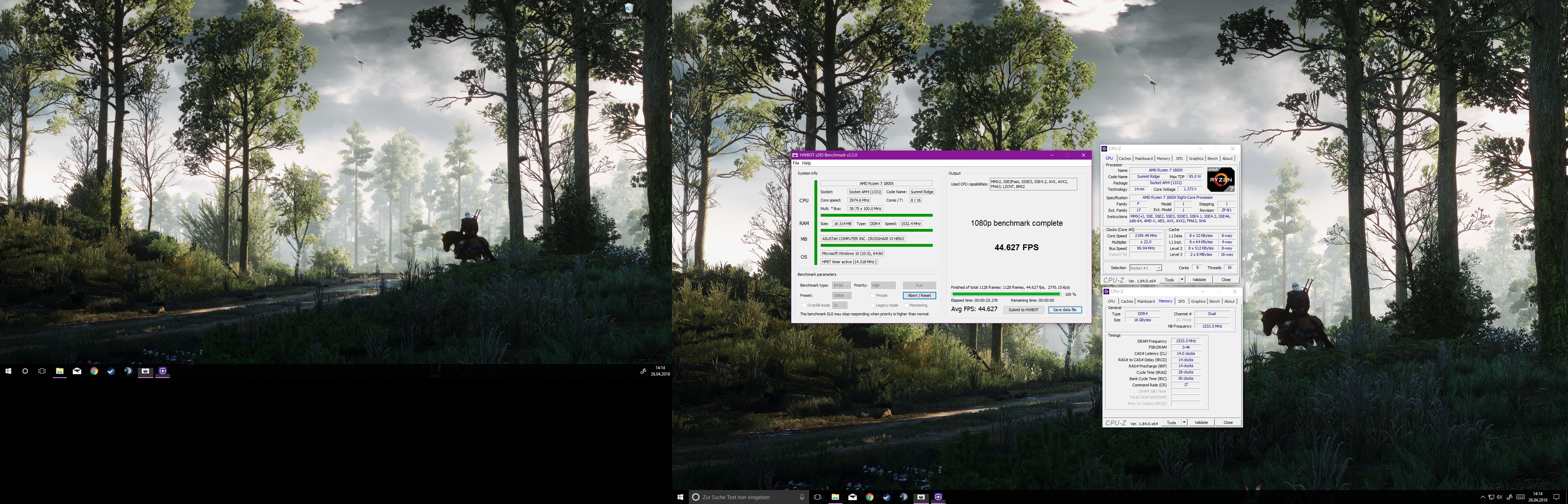Click the Used CPU capabilities text box
The width and height of the screenshot is (1568, 504).
click(1033, 184)
